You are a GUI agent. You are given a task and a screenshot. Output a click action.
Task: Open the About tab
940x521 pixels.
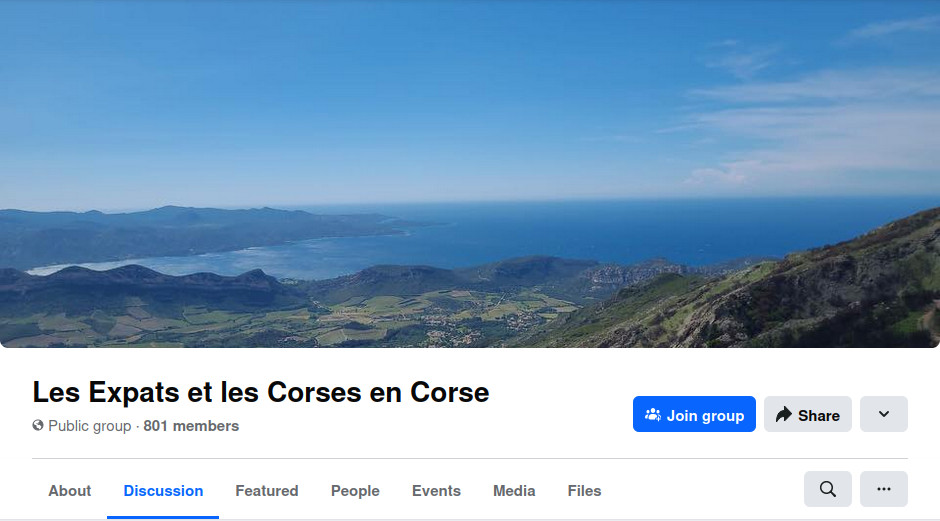70,490
